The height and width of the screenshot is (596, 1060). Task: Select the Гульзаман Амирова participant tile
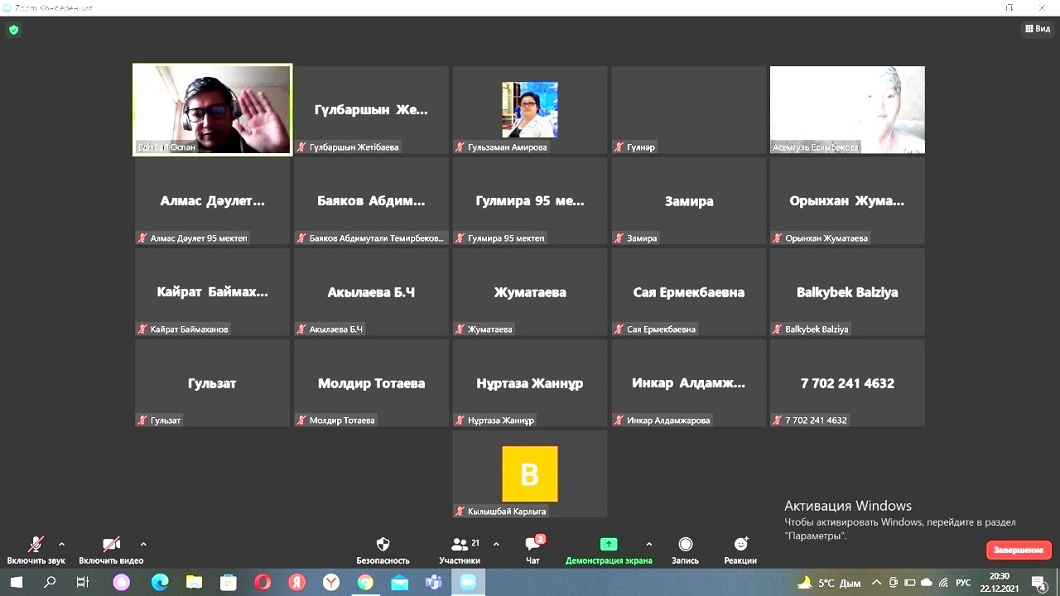529,110
